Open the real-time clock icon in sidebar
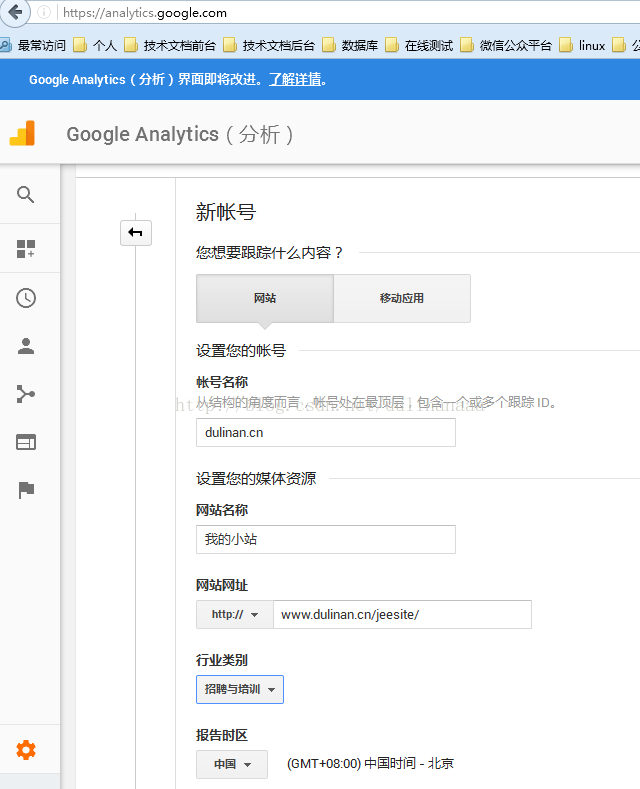 [x=26, y=298]
